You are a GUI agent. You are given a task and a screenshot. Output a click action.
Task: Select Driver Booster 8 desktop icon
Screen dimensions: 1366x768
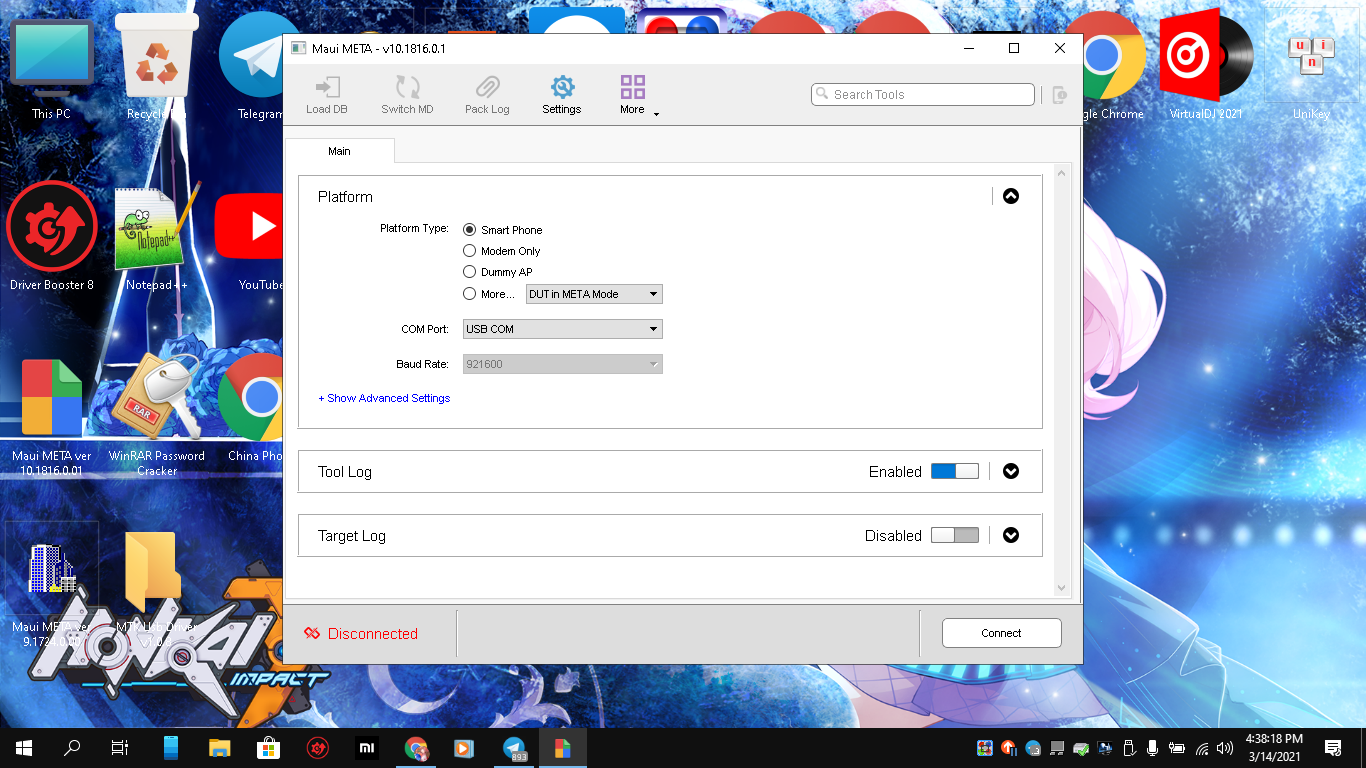(52, 238)
